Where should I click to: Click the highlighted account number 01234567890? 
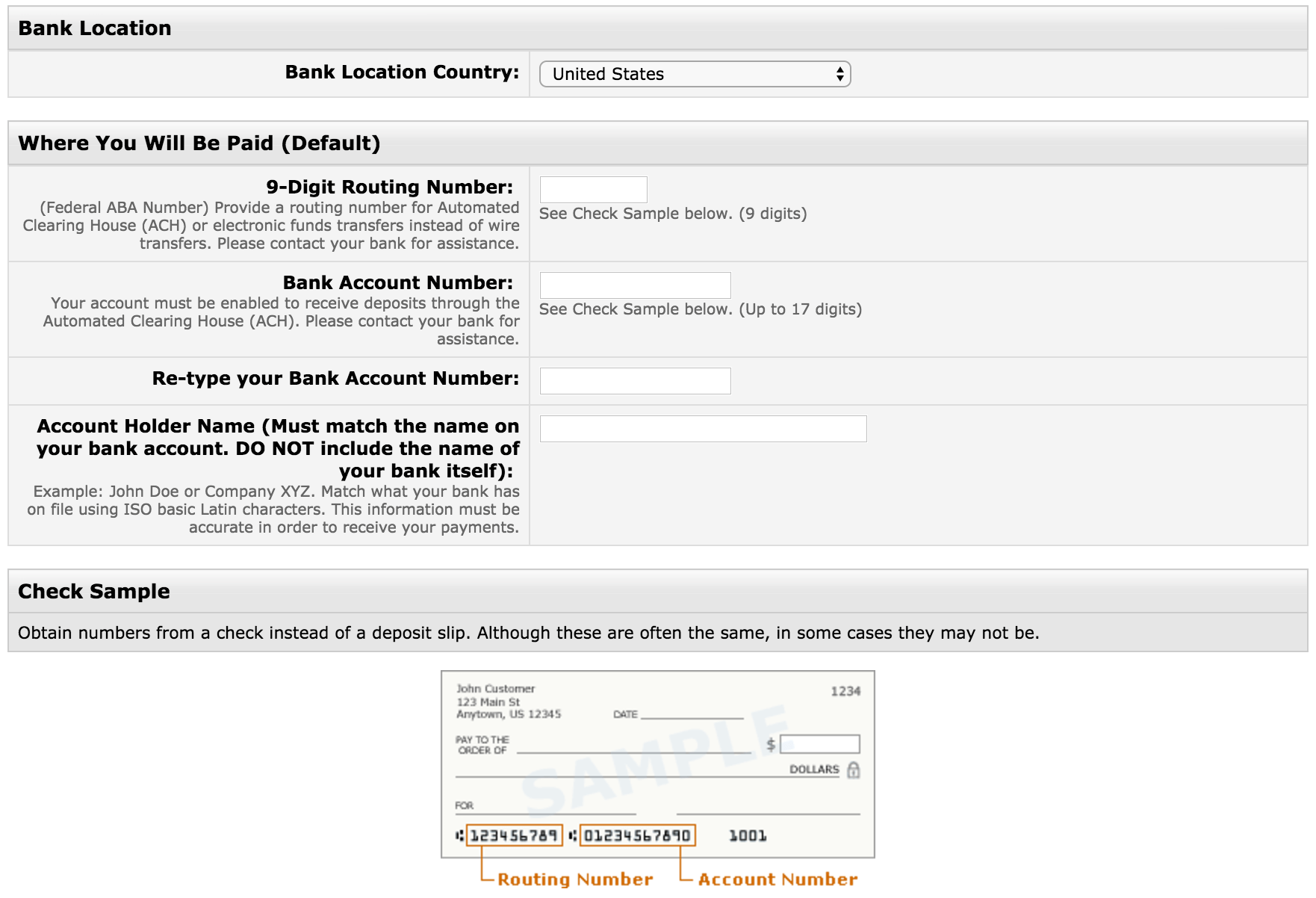pyautogui.click(x=637, y=836)
